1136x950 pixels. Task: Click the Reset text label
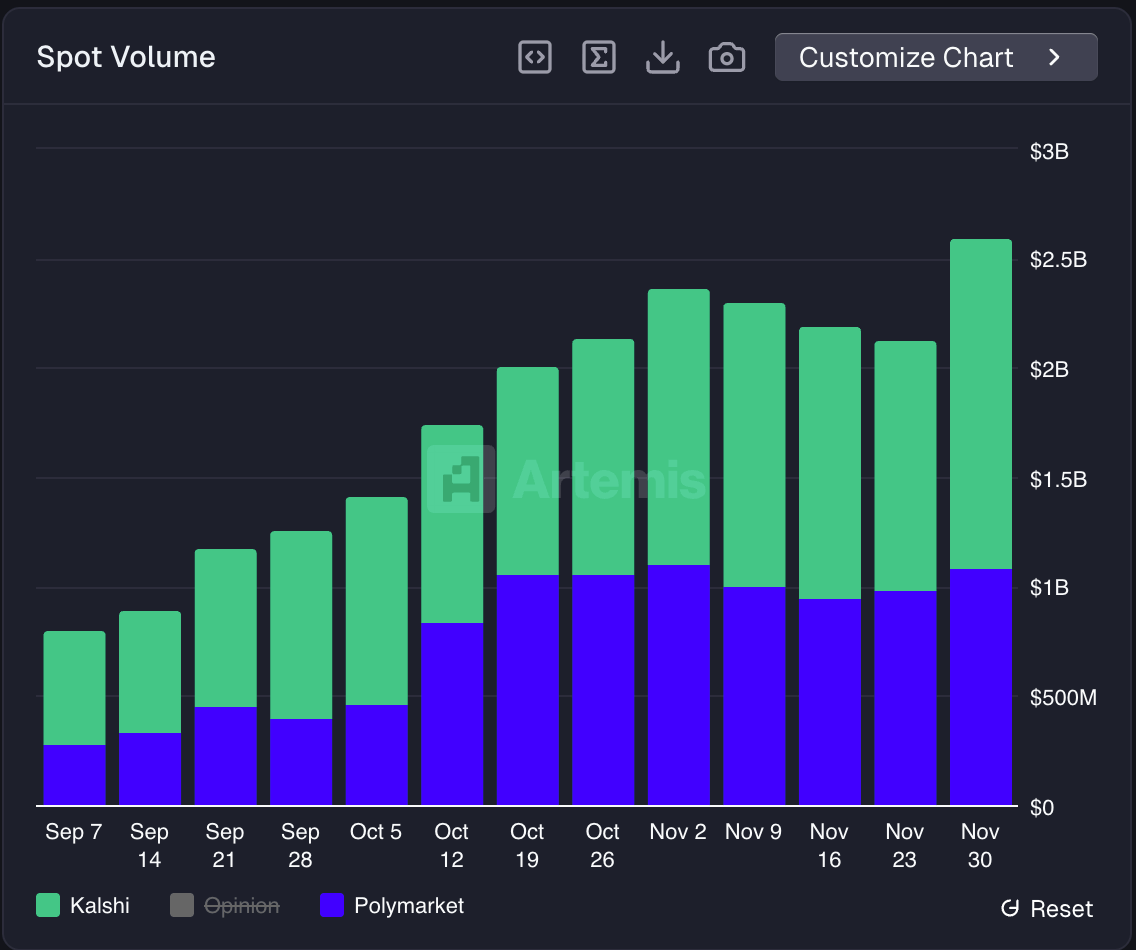click(x=1061, y=909)
